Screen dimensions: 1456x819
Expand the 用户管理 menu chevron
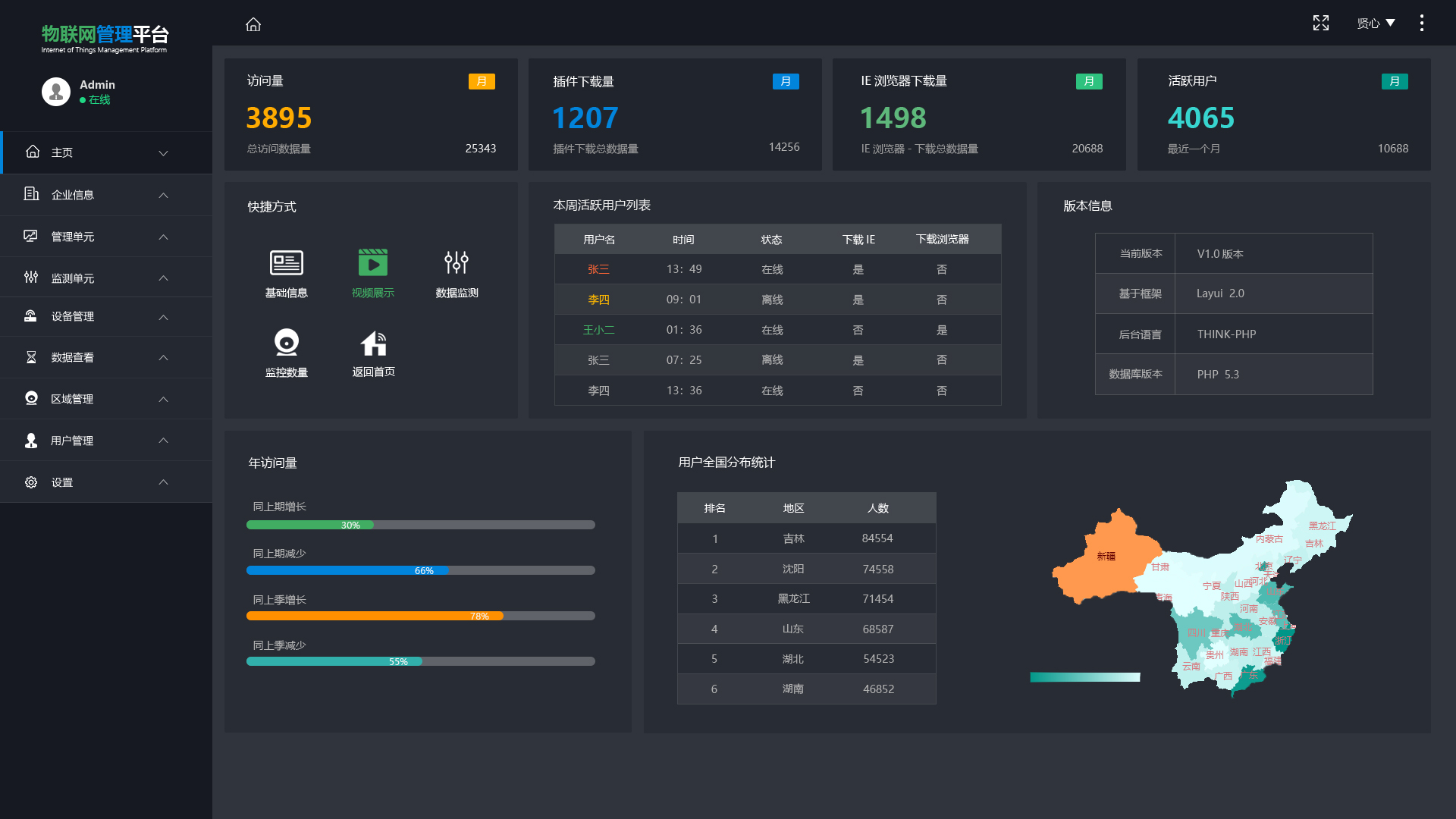point(163,441)
